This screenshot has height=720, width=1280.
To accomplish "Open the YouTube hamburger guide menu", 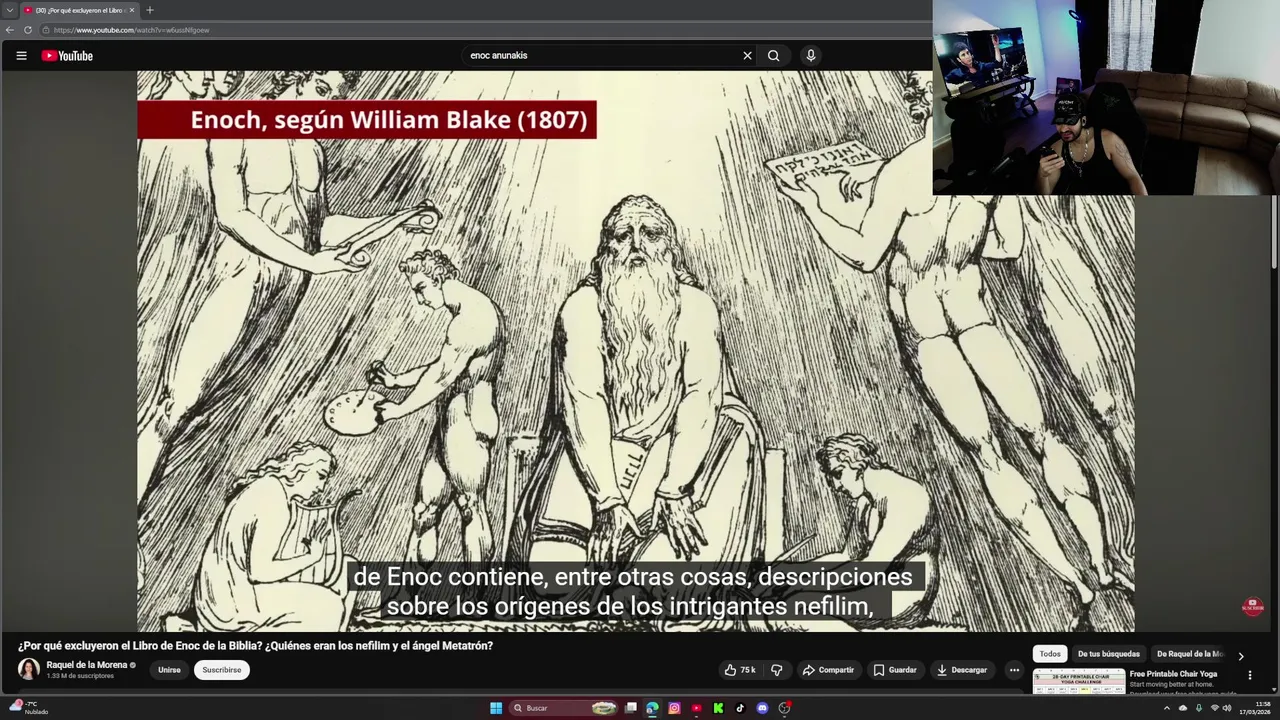I will coord(21,56).
